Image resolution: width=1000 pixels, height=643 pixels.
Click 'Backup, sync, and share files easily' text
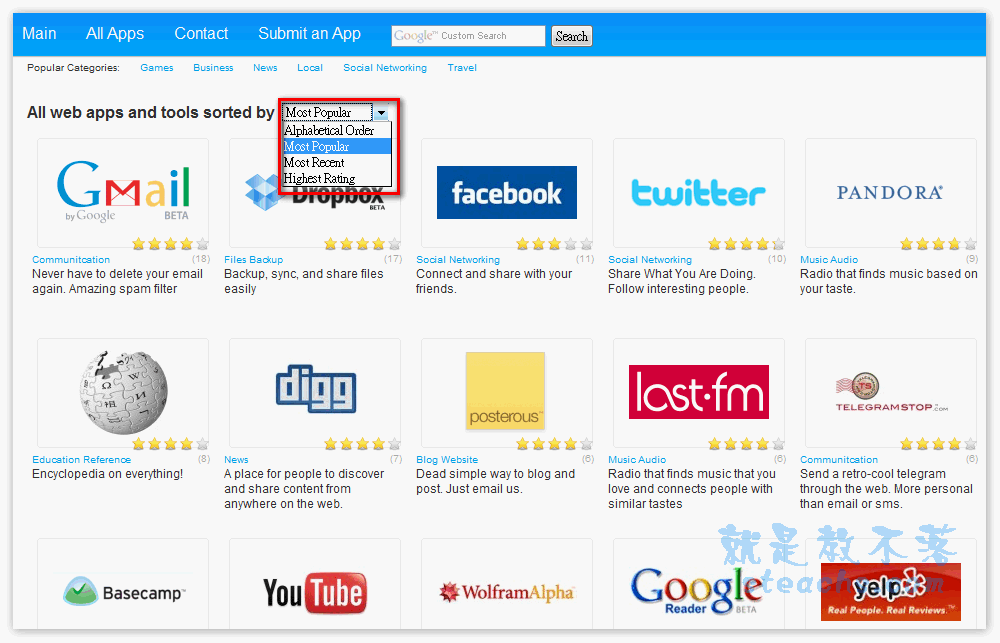pos(304,281)
